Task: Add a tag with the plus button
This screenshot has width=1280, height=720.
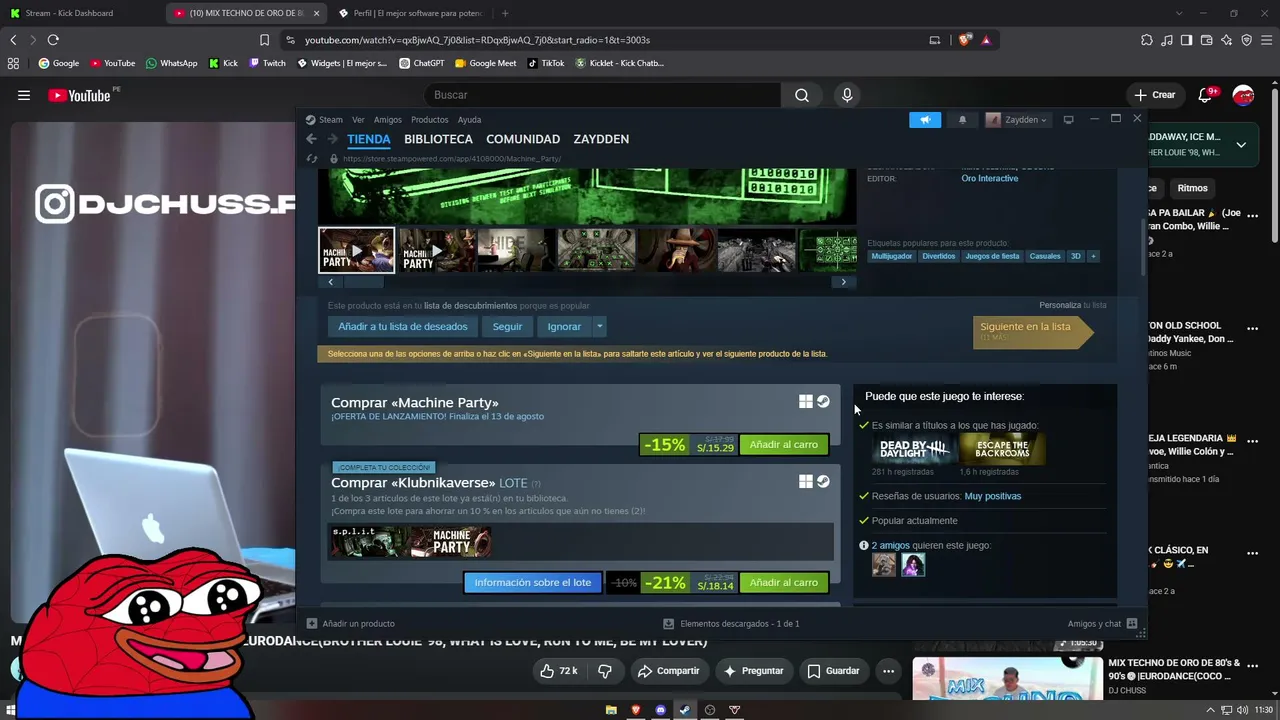Action: pos(1093,256)
